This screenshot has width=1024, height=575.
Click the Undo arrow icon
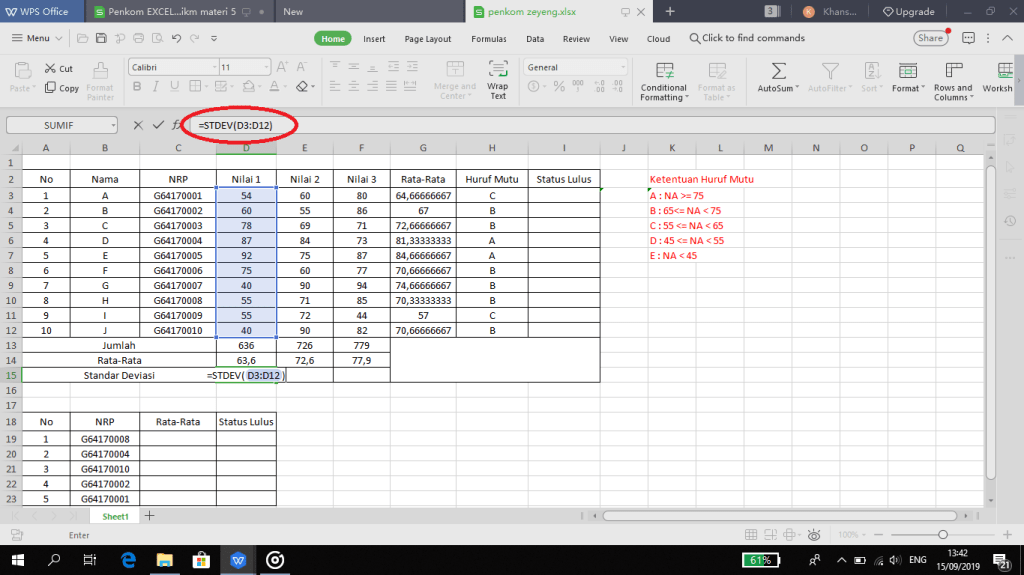(x=177, y=39)
